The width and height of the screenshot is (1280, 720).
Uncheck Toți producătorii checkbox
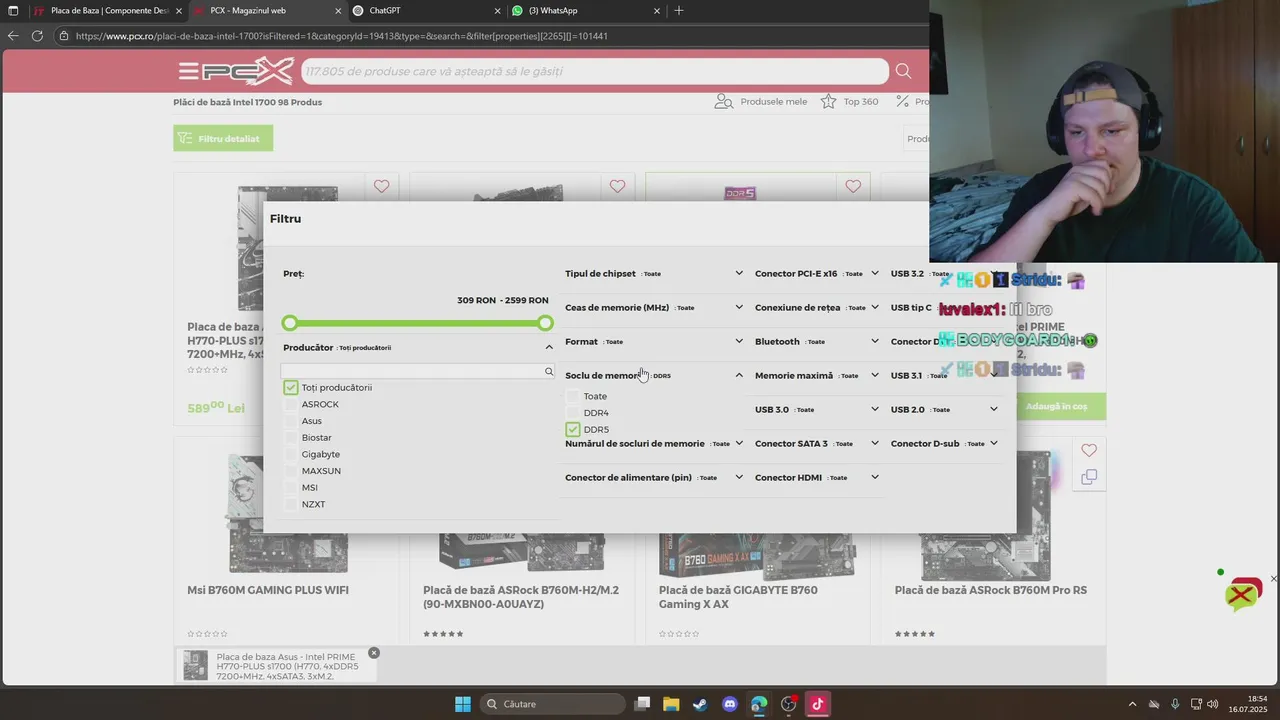[x=291, y=387]
